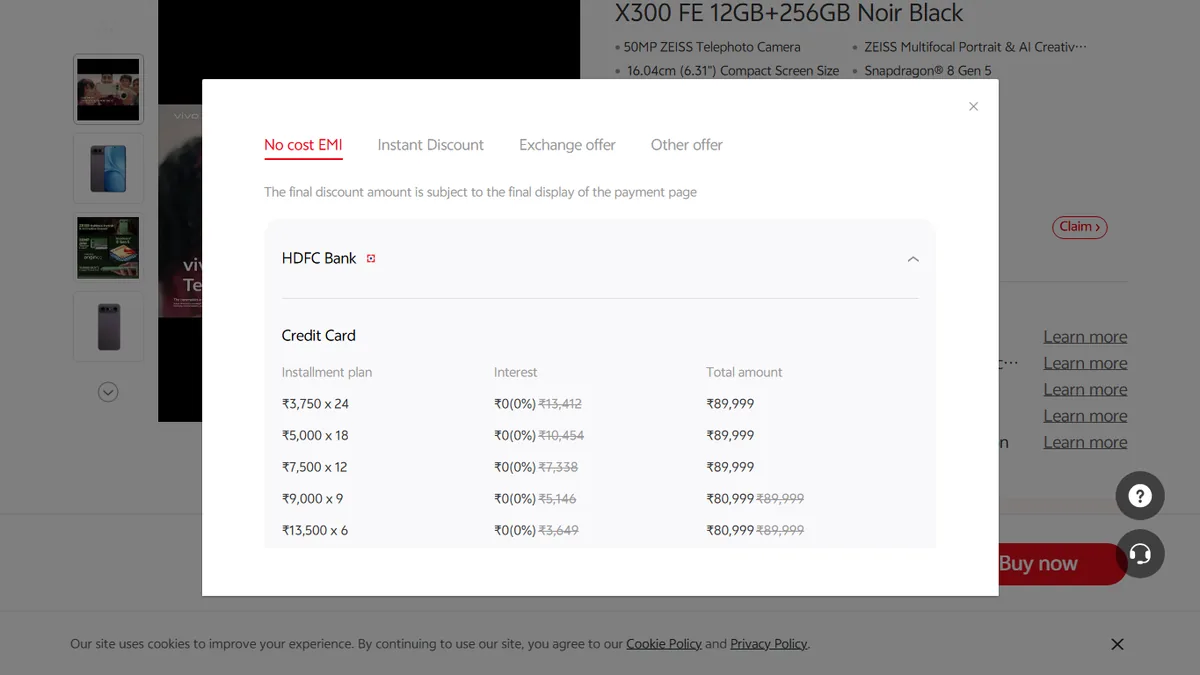This screenshot has width=1200, height=675.
Task: Select the first video product thumbnail
Action: point(108,89)
